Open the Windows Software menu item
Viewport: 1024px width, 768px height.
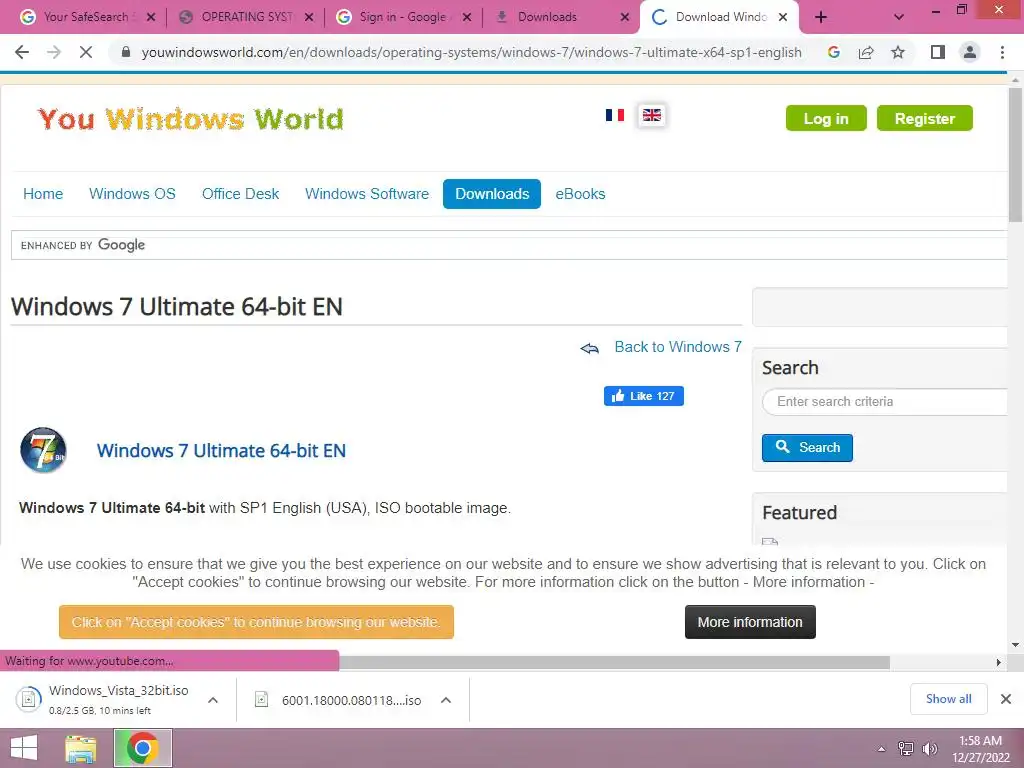point(367,194)
